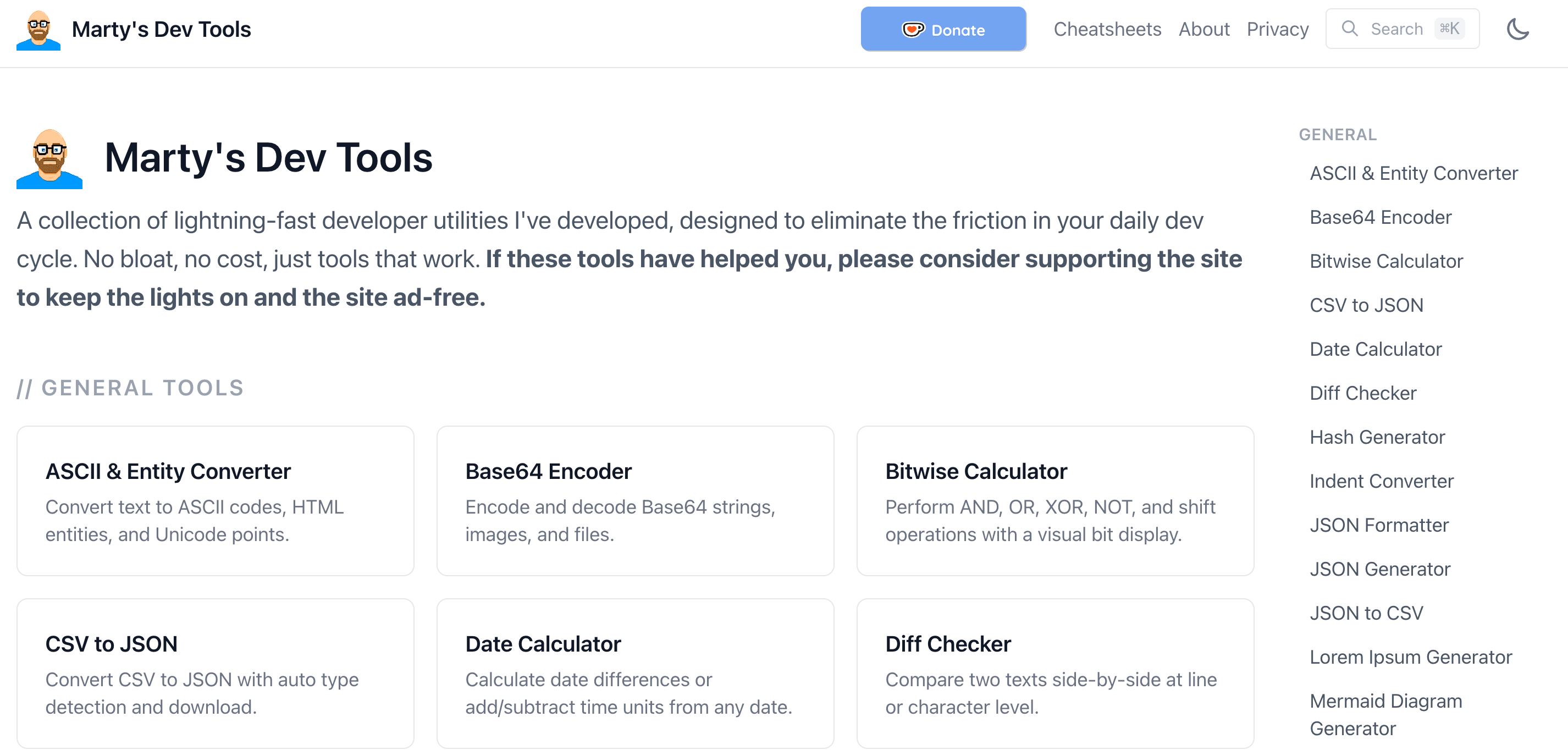This screenshot has height=750, width=1568.
Task: Toggle dark mode with the moon icon
Action: coord(1517,29)
